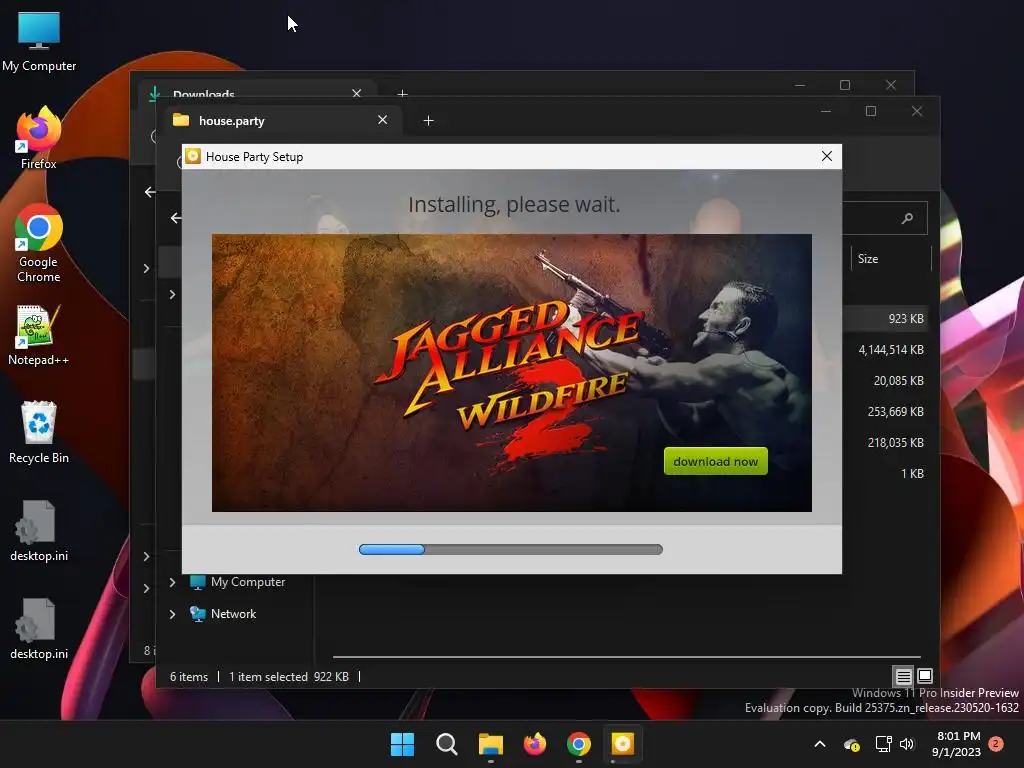Image resolution: width=1024 pixels, height=768 pixels.
Task: Open the notification badge in tray
Action: [996, 743]
